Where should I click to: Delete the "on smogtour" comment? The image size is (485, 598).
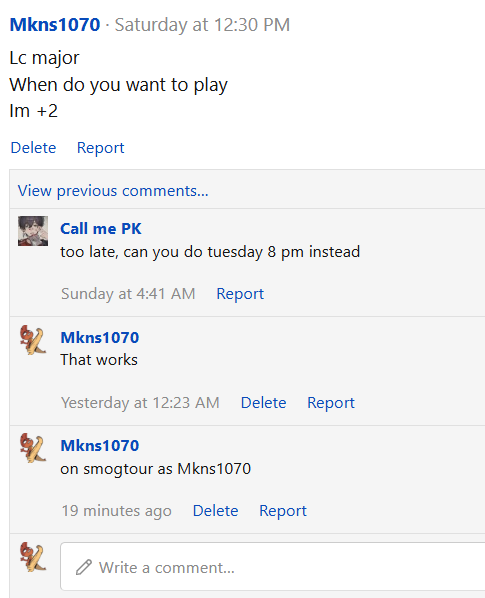(x=215, y=511)
